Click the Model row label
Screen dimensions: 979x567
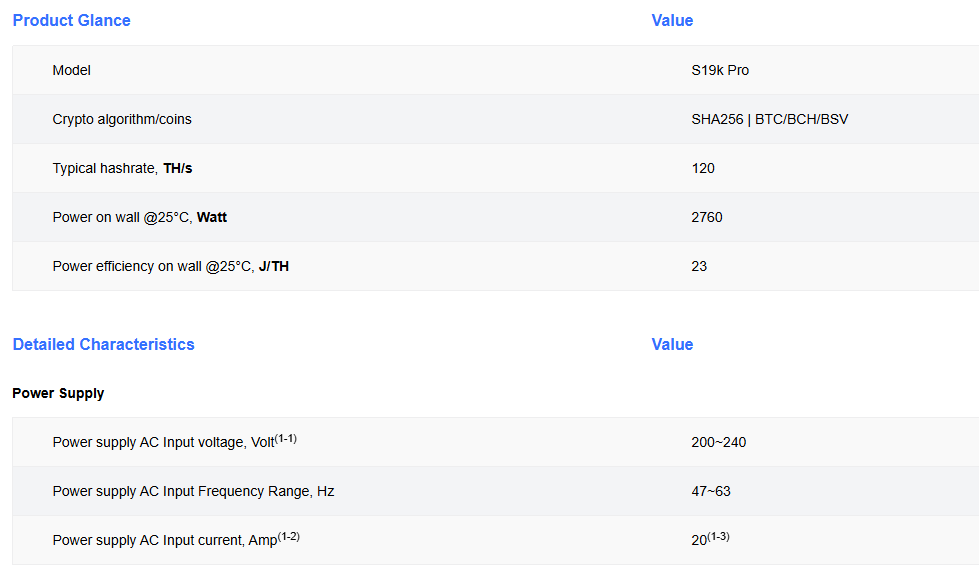(71, 70)
